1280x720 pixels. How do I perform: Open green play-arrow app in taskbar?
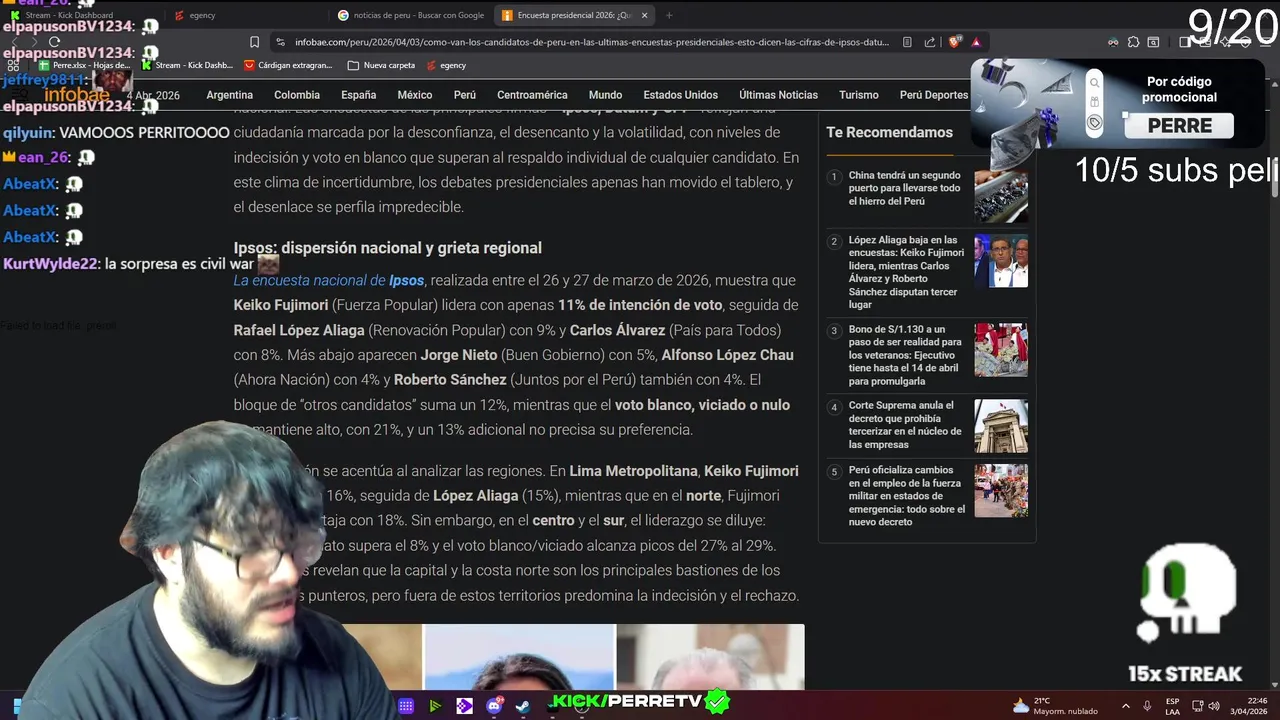coord(435,706)
